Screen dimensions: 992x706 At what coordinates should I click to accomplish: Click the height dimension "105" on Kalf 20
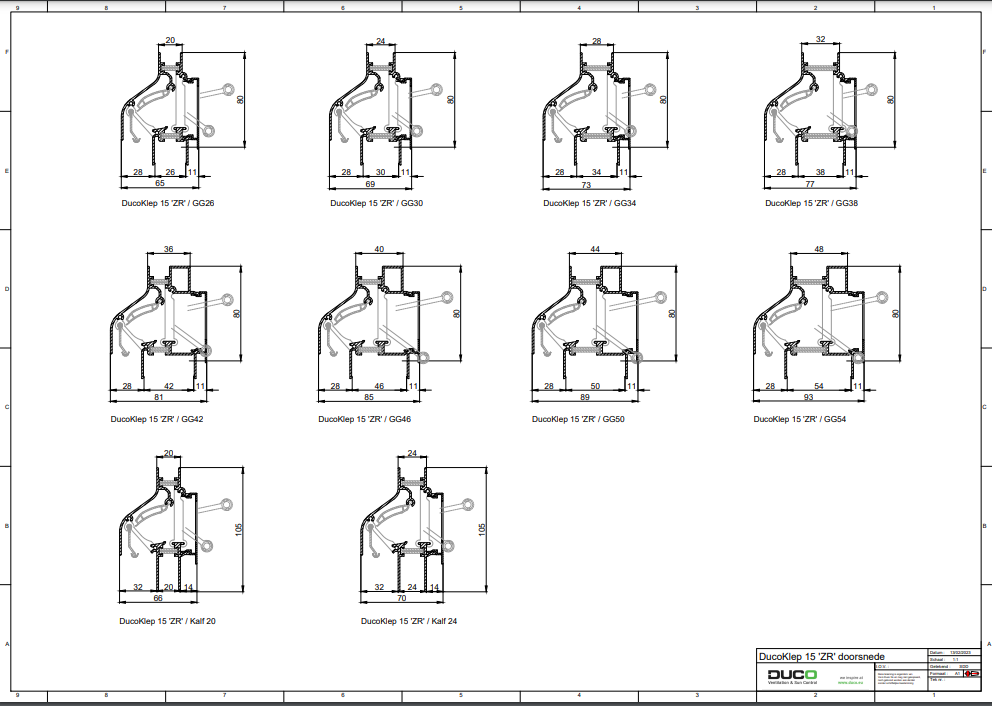[x=239, y=530]
